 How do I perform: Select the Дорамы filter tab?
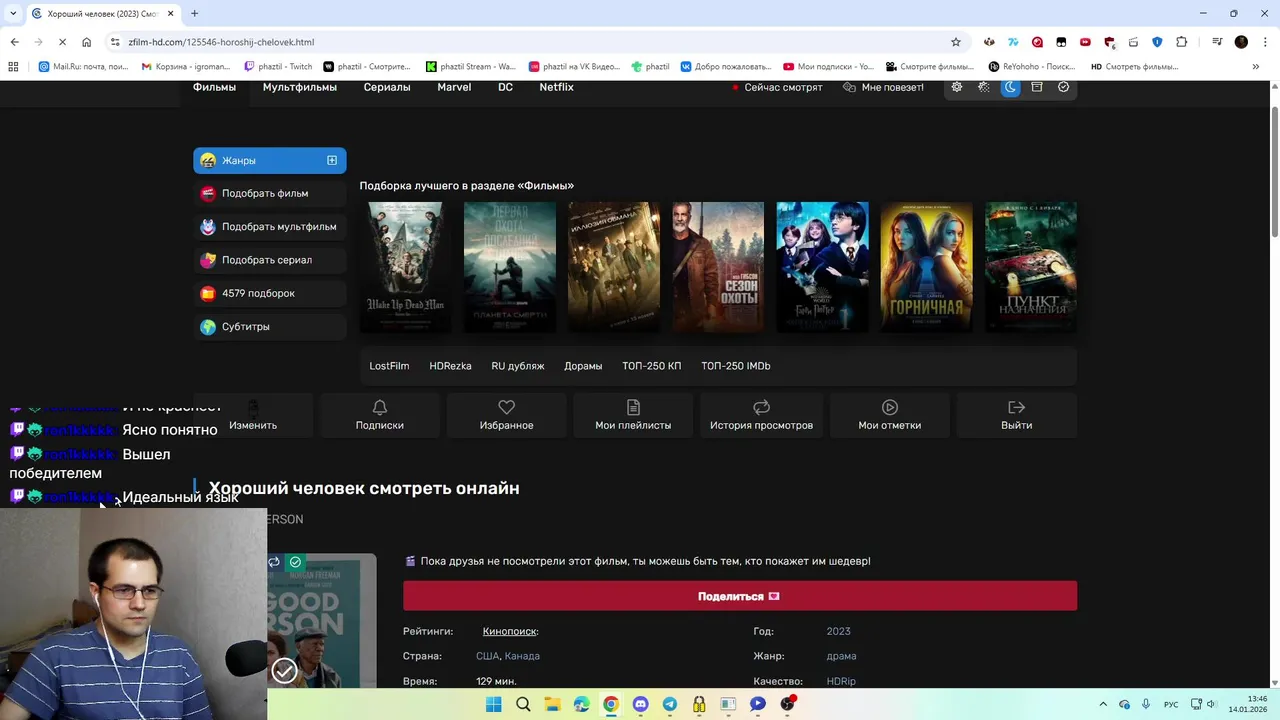[583, 366]
